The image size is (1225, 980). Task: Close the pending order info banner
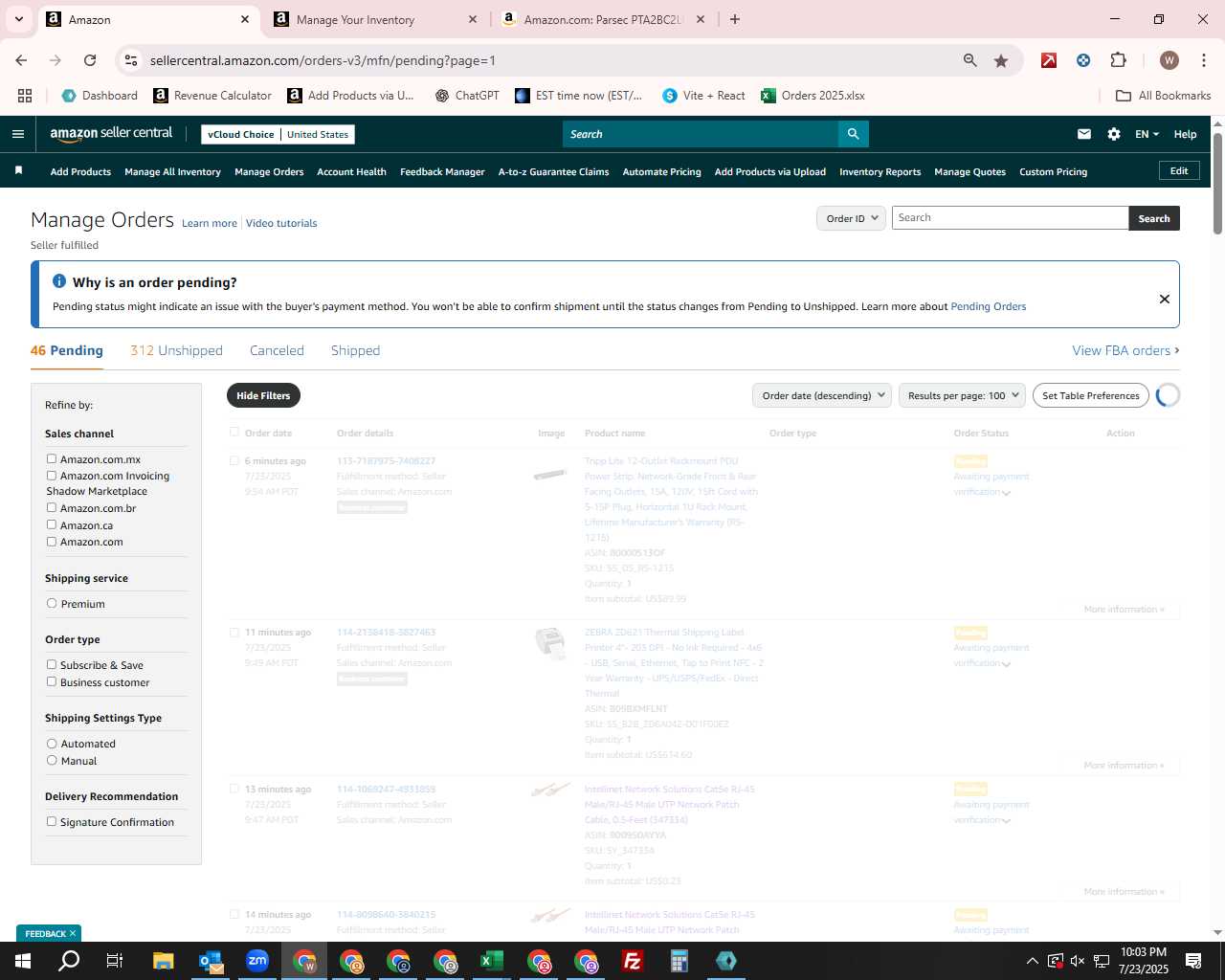[x=1165, y=299]
